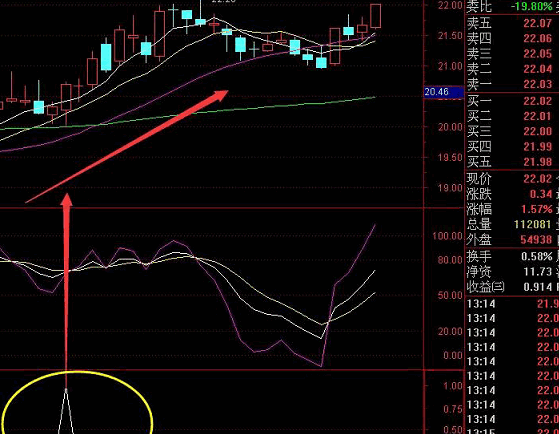The image size is (559, 434).
Task: Click the 涨跌 value 0.34
Action: point(540,194)
